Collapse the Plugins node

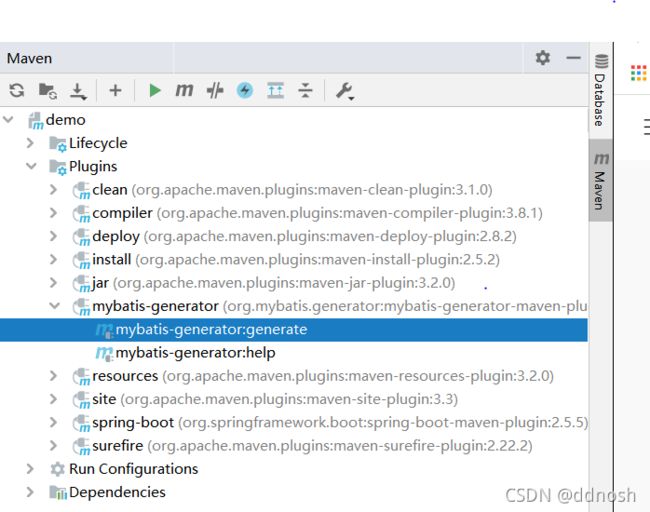point(32,166)
